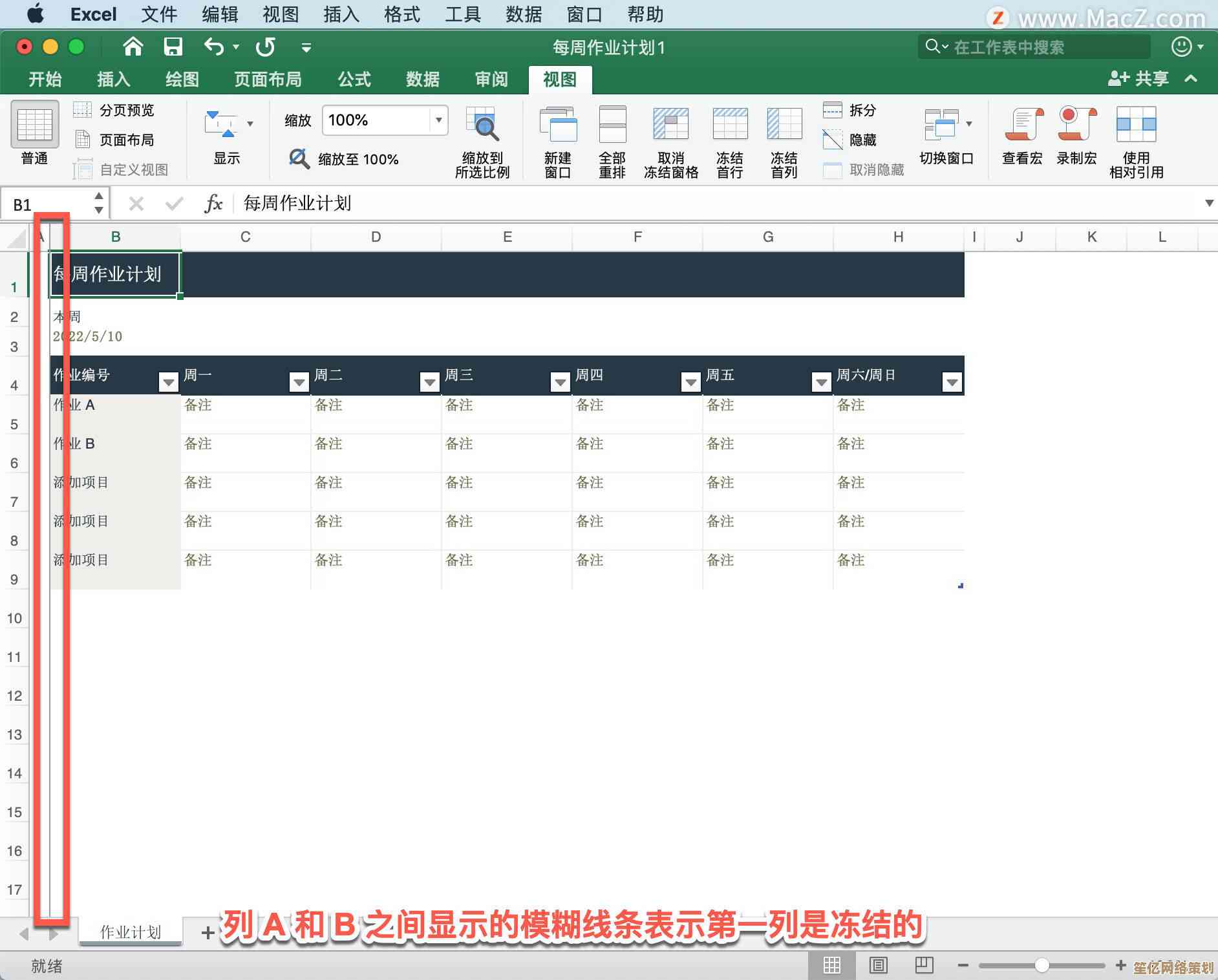Open the 100% zoom dropdown
Image resolution: width=1218 pixels, height=980 pixels.
[x=438, y=120]
